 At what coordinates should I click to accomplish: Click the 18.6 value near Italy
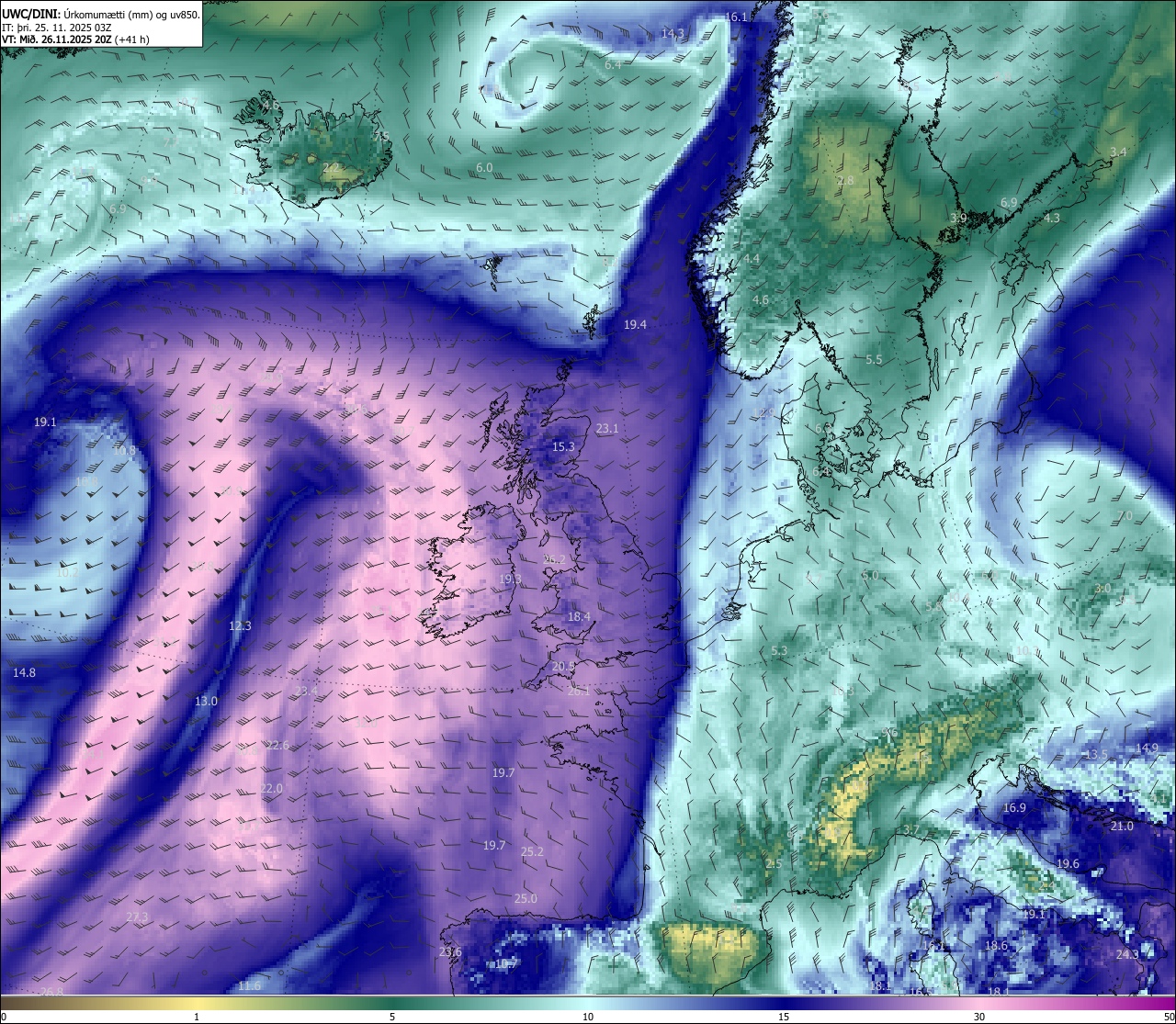(996, 946)
